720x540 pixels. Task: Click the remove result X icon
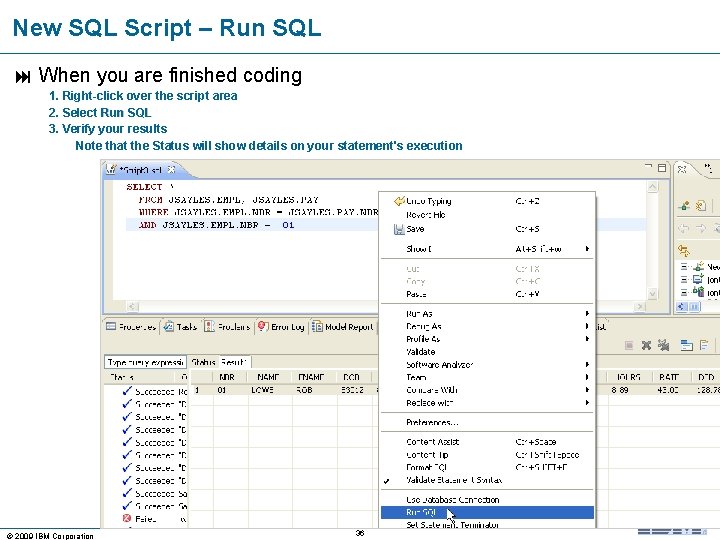pyautogui.click(x=646, y=345)
